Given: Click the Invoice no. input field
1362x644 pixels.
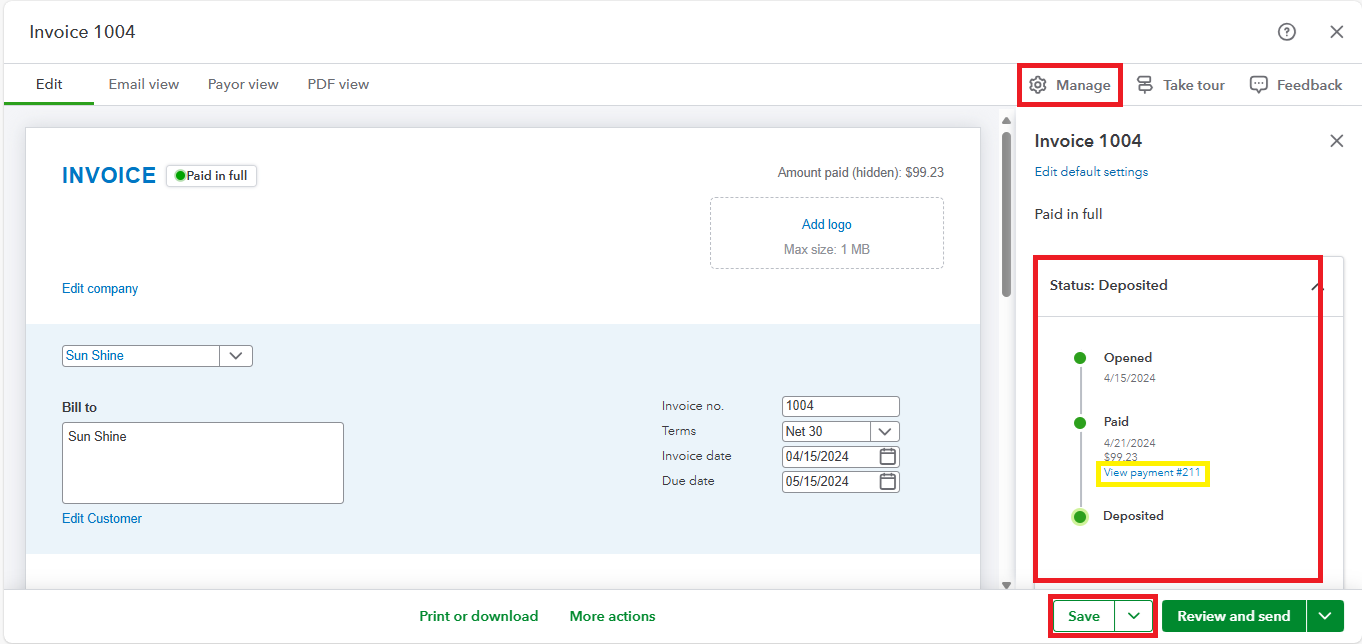Looking at the screenshot, I should click(840, 406).
